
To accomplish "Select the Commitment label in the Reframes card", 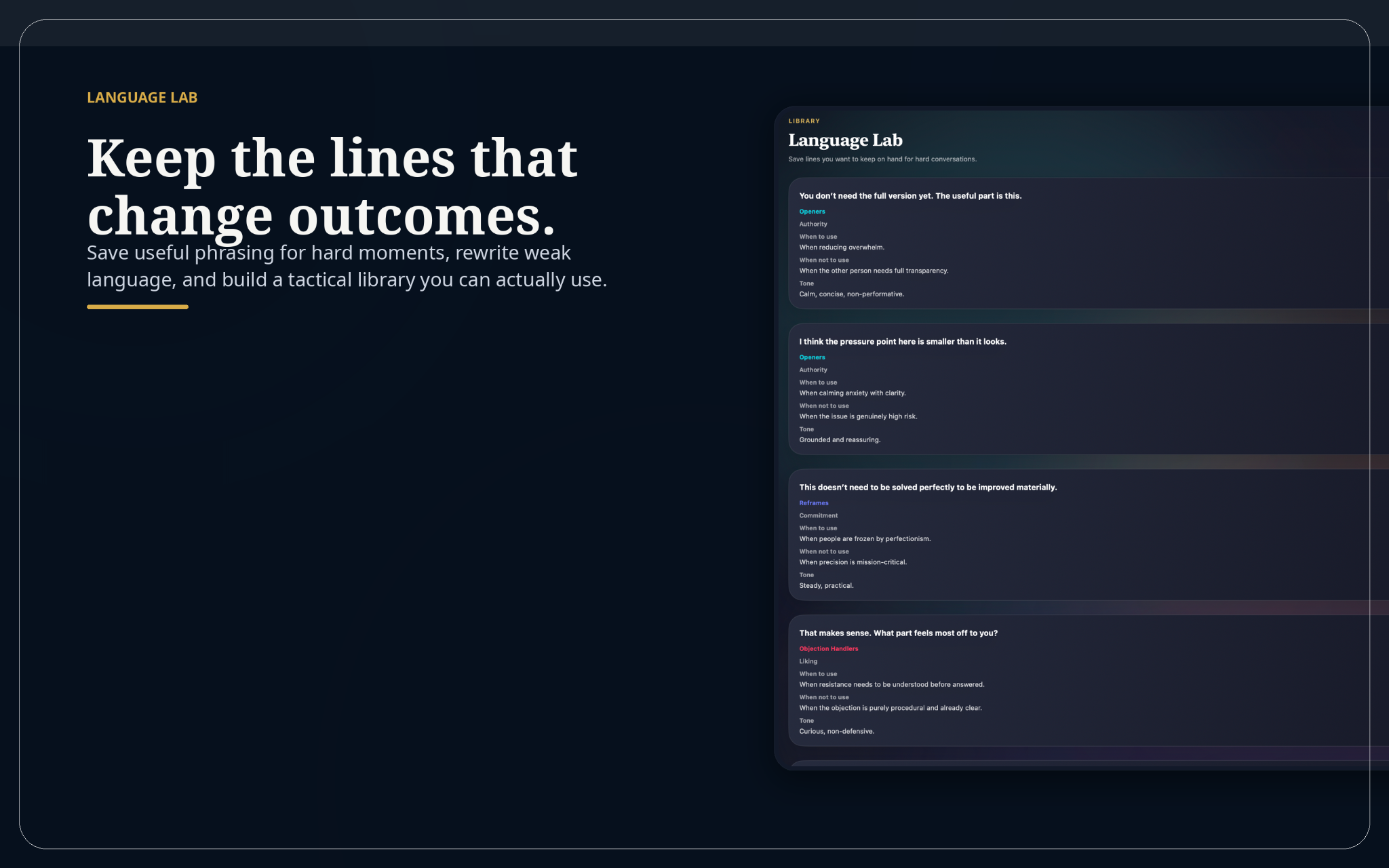I will coord(818,515).
